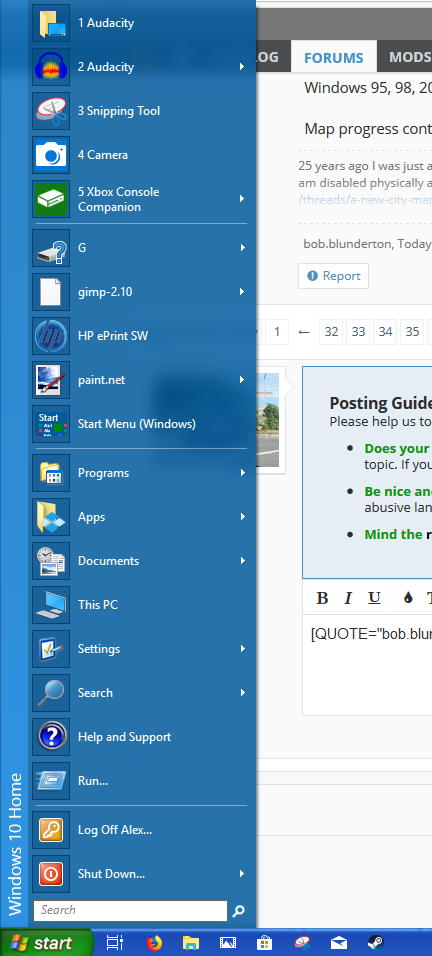Click the G drive icon
The width and height of the screenshot is (432, 956).
51,248
